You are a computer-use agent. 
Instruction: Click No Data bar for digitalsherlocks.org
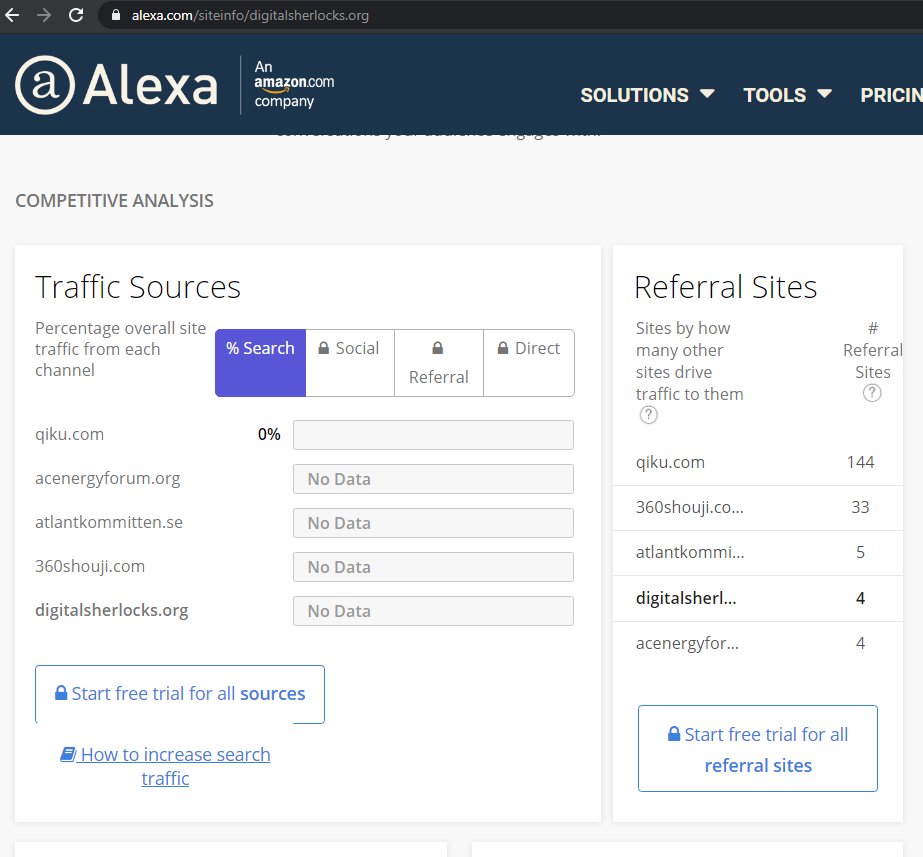pos(433,611)
